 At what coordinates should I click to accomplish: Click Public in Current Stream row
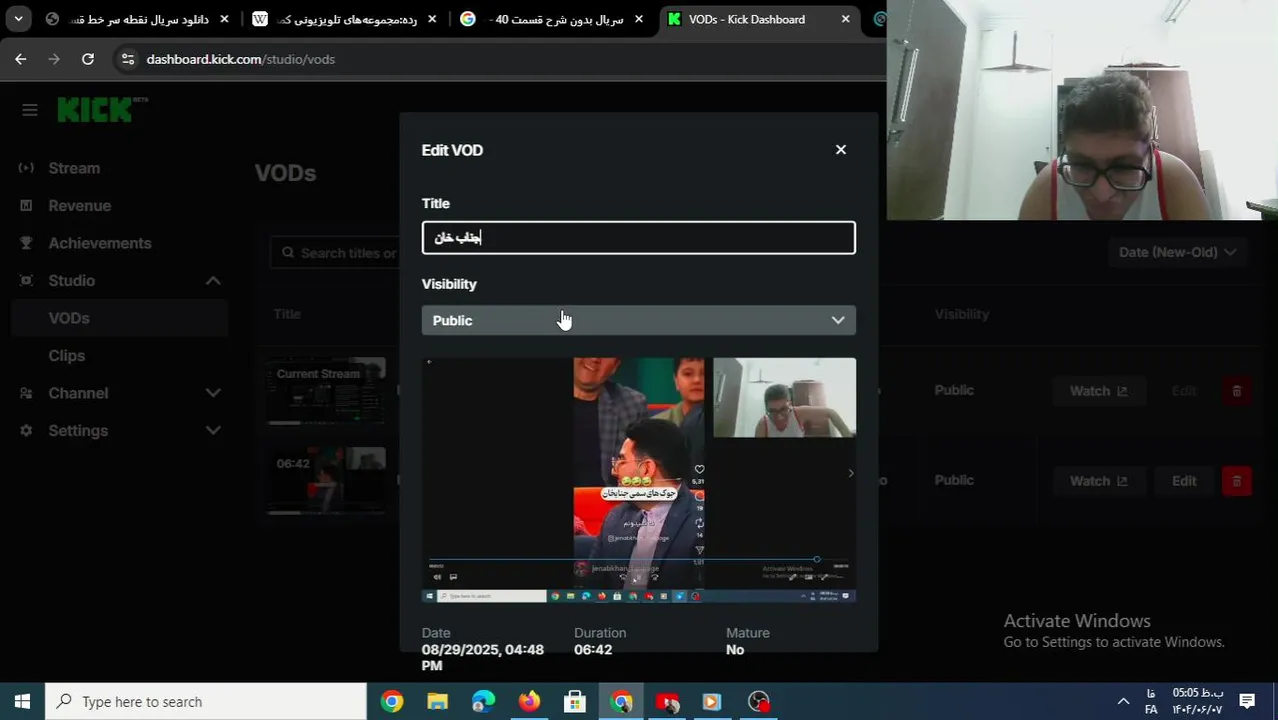tap(954, 390)
